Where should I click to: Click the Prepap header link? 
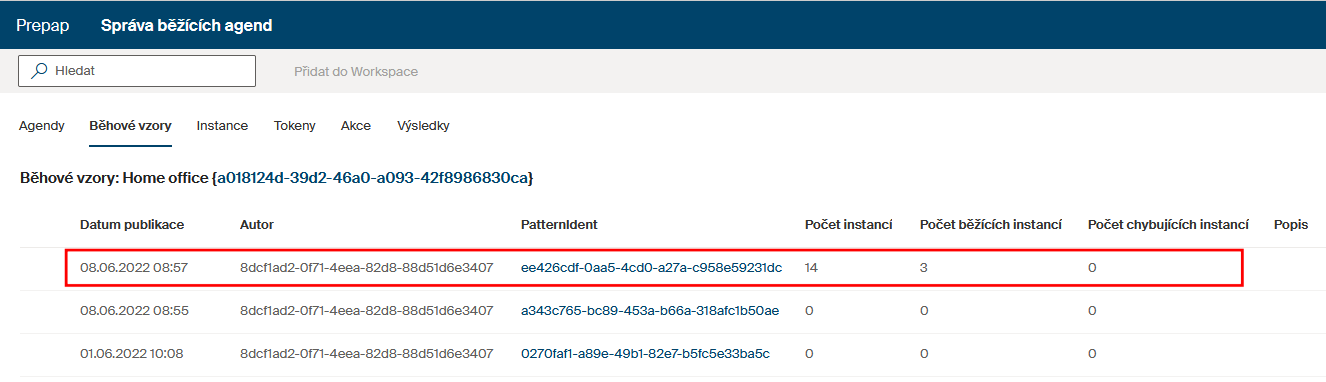pyautogui.click(x=43, y=25)
